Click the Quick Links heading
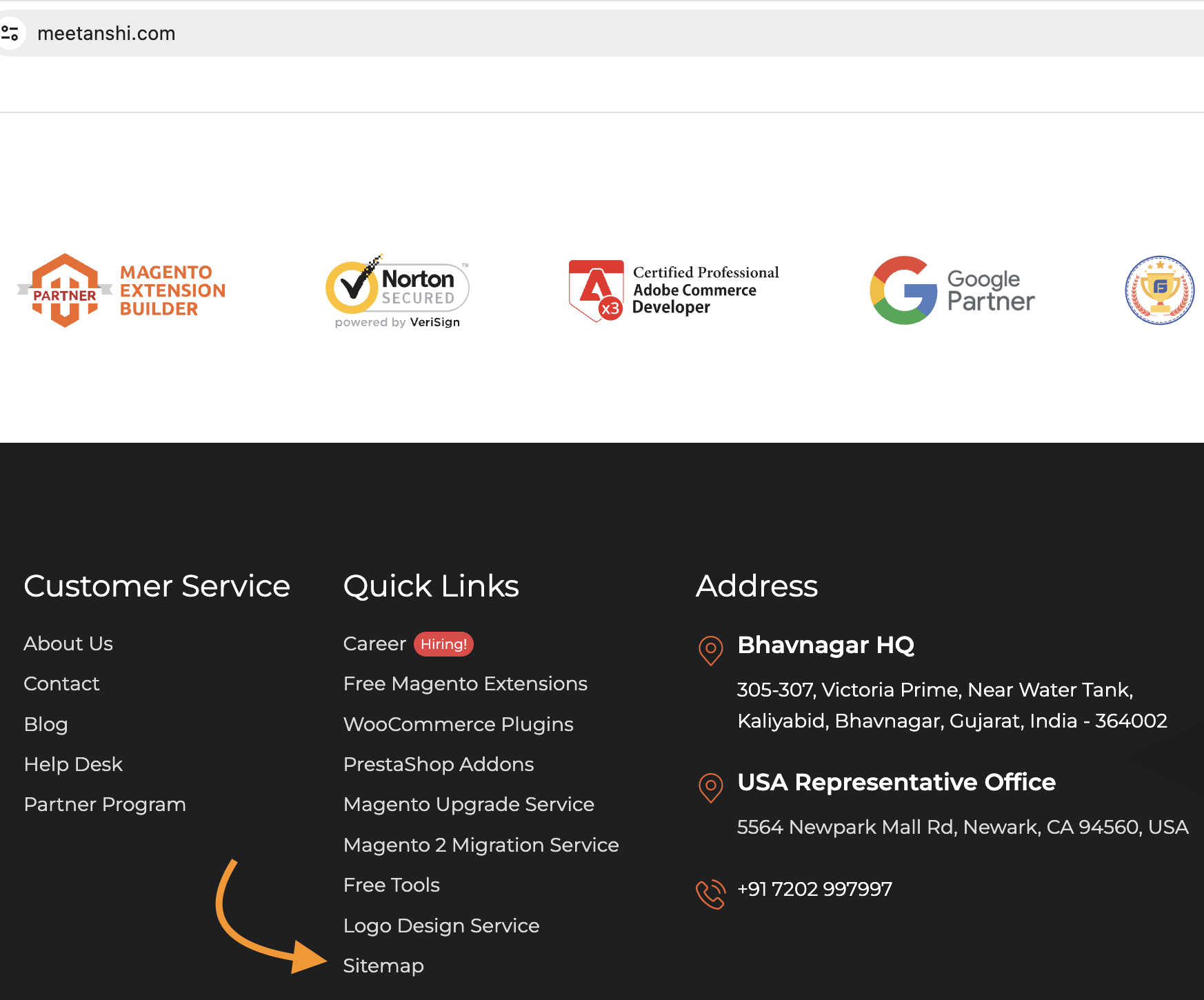1204x1000 pixels. click(x=431, y=586)
